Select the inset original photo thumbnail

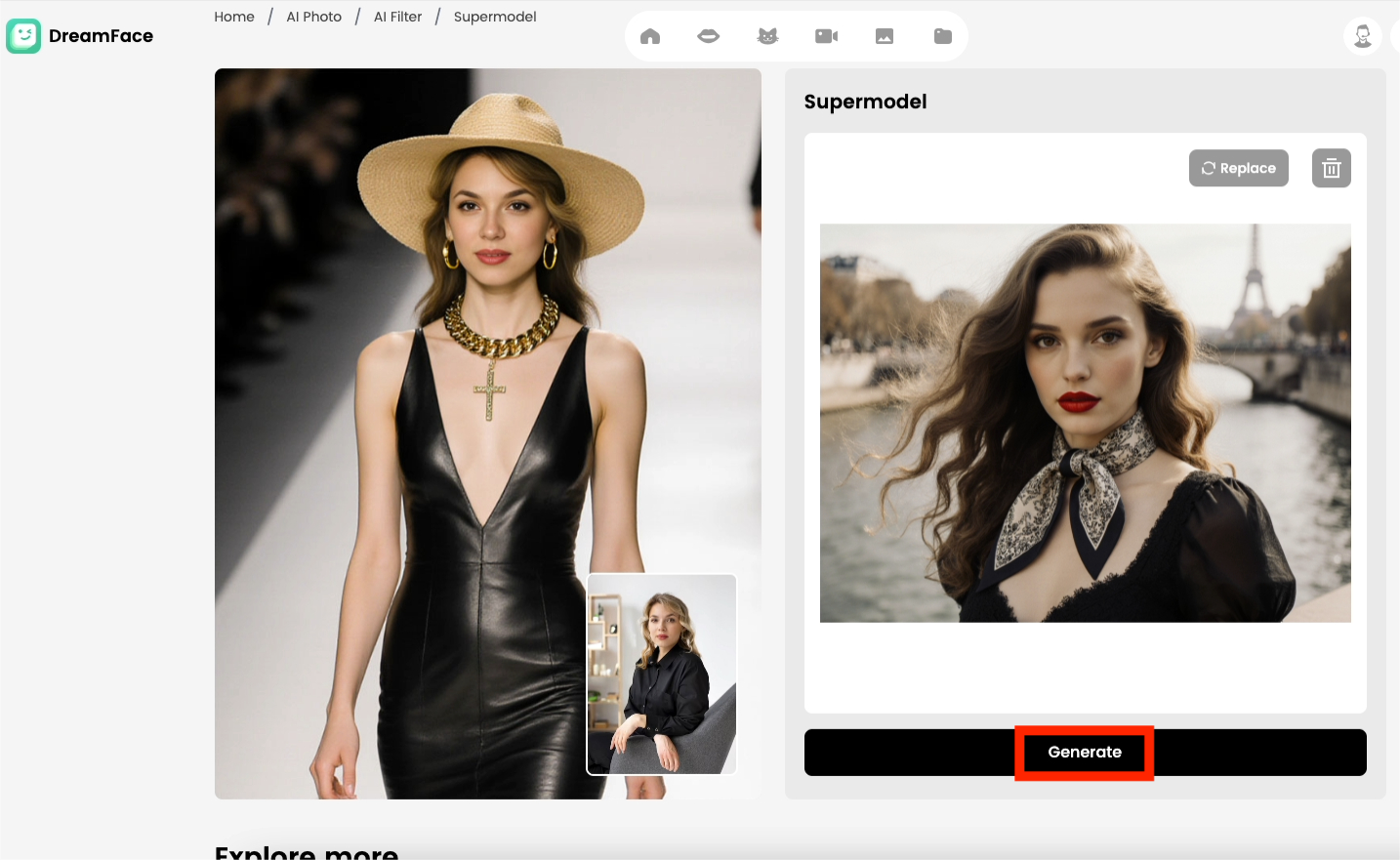coord(661,675)
